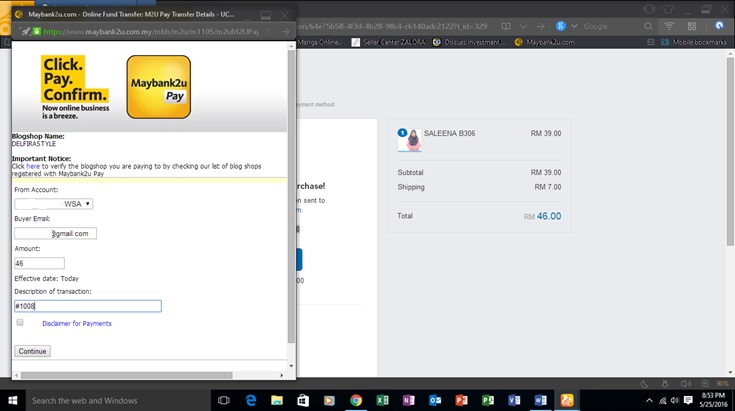Image resolution: width=735 pixels, height=411 pixels.
Task: Expand the search engine selector arrow
Action: [574, 26]
